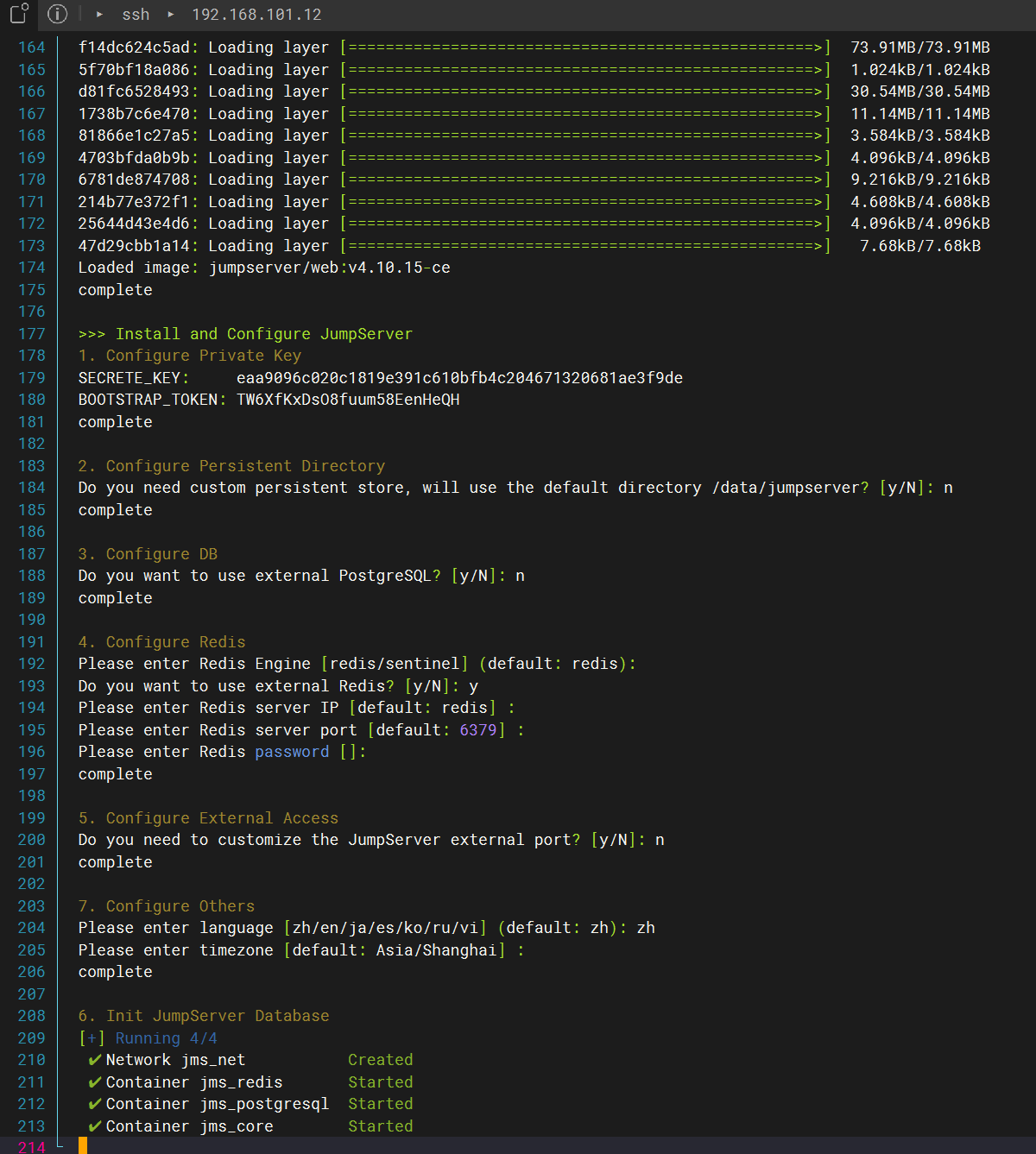Click the redis/sentinel engine option text
1036x1154 pixels.
click(395, 664)
